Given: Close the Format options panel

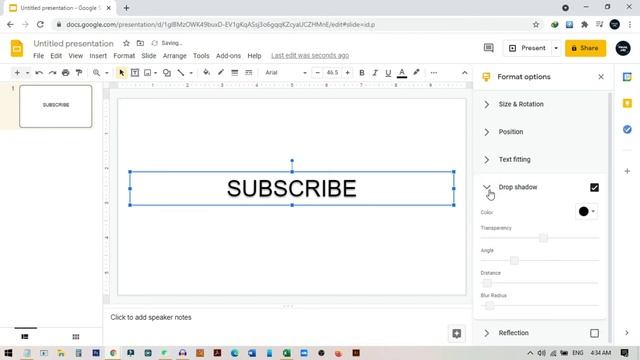Looking at the screenshot, I should tap(601, 77).
